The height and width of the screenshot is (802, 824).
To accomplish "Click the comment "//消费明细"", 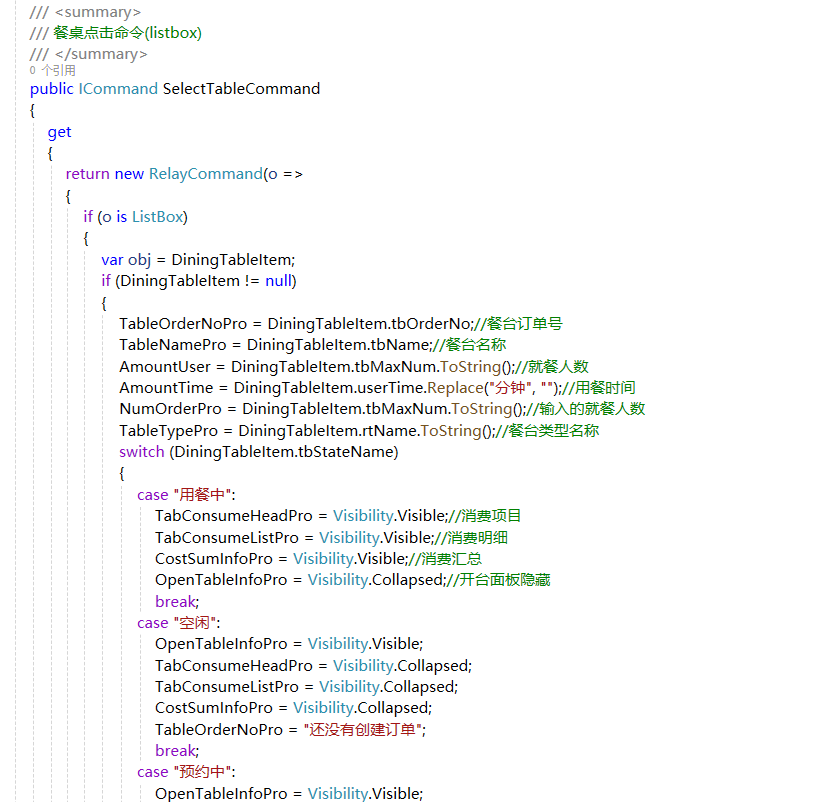I will (x=471, y=538).
